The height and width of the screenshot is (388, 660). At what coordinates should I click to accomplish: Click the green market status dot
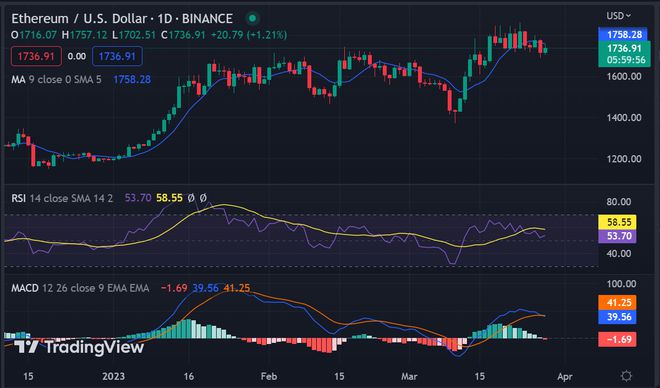pyautogui.click(x=253, y=18)
